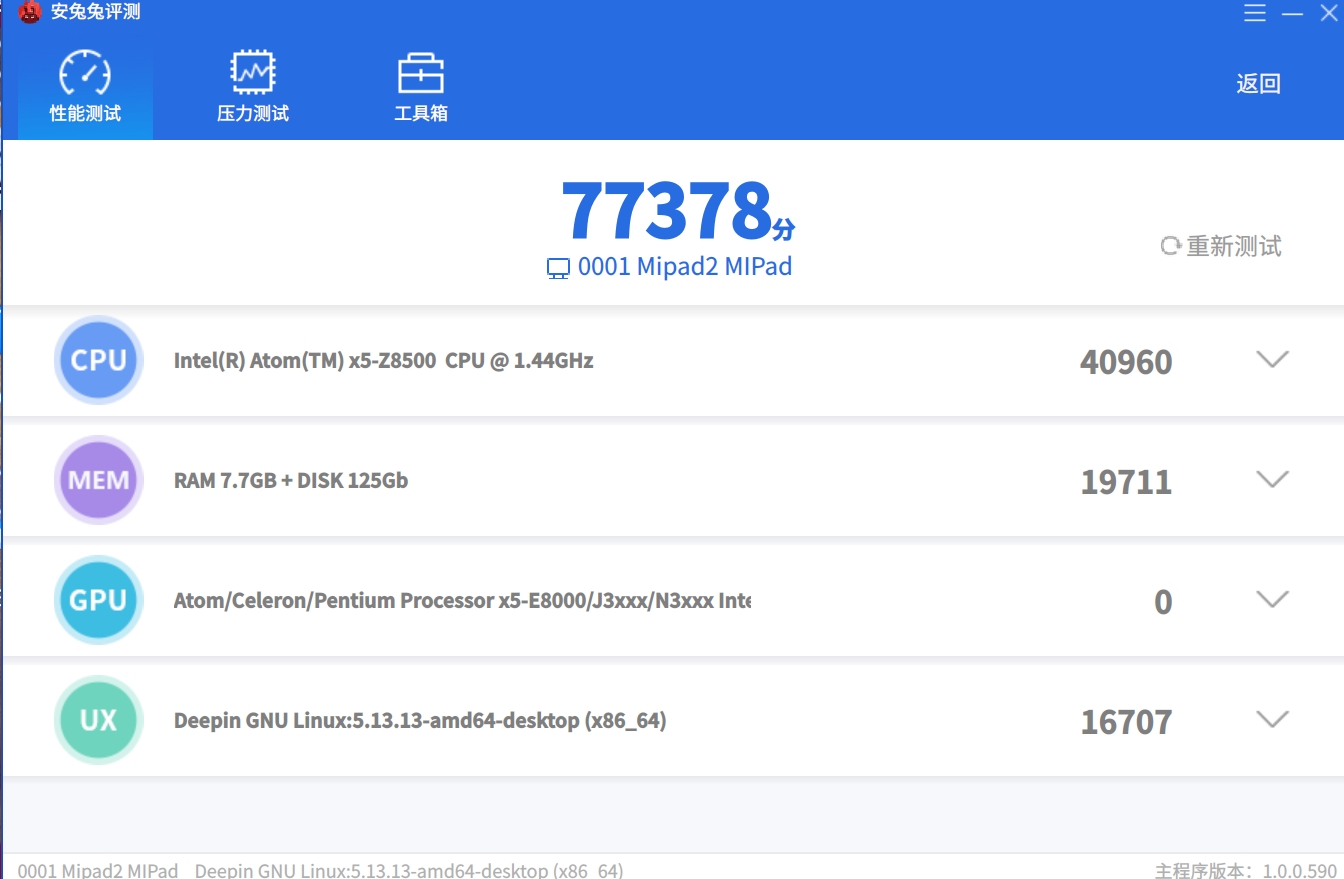Click the device name 0001 Mipad2 MIPad under score
The width and height of the screenshot is (1344, 879).
(x=685, y=267)
